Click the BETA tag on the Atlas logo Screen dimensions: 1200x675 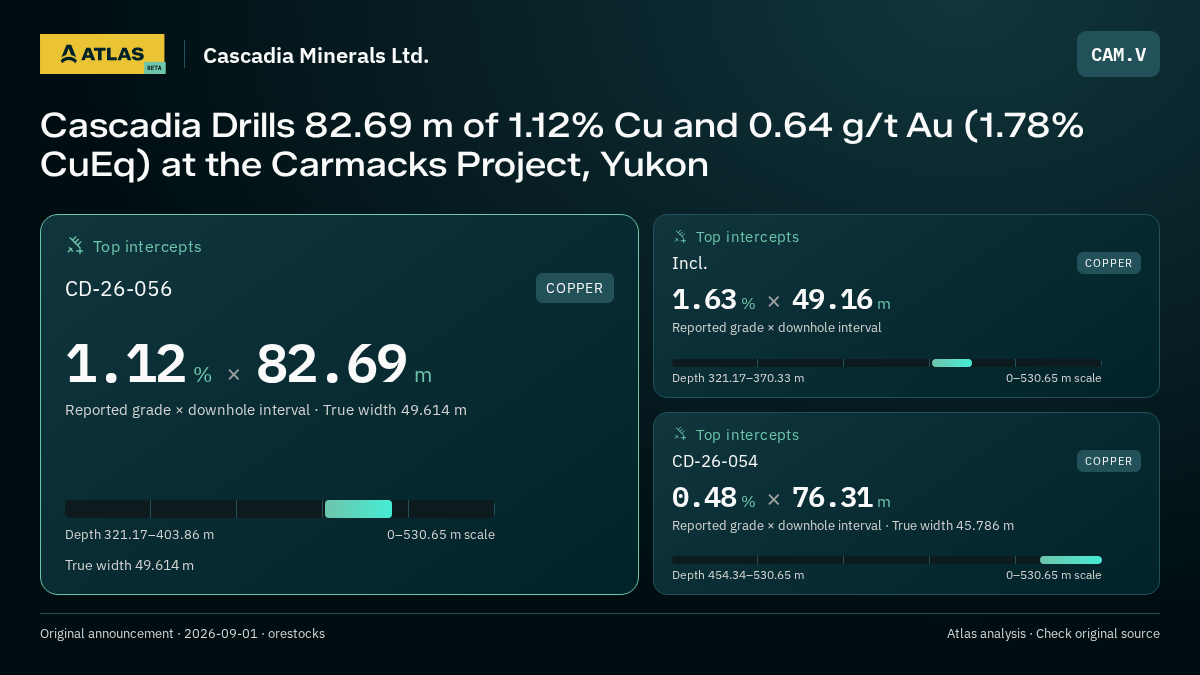(x=154, y=68)
